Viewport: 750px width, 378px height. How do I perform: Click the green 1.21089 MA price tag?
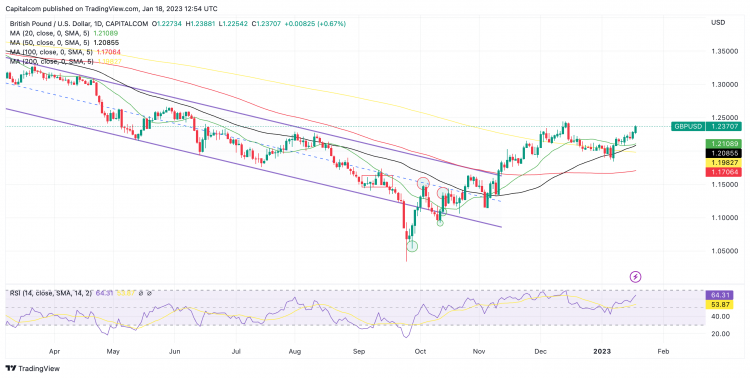pos(723,144)
